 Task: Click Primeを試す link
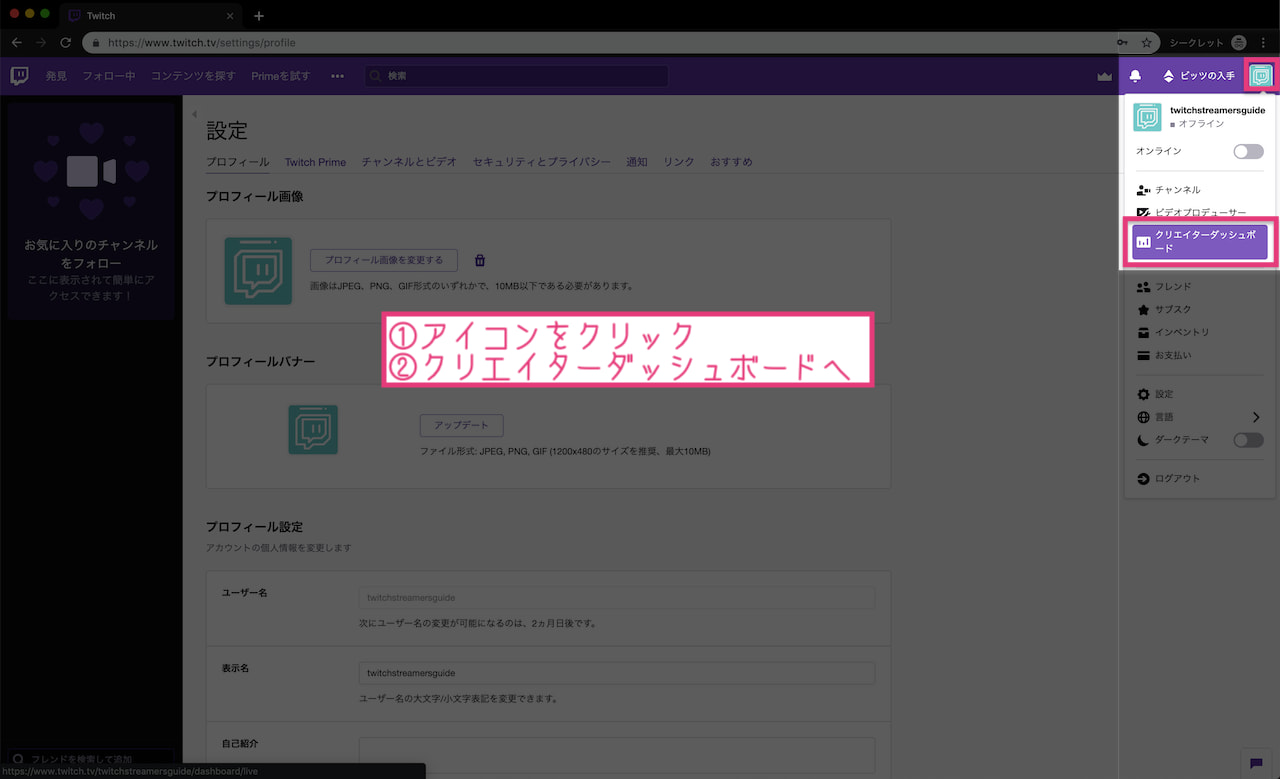coord(281,76)
